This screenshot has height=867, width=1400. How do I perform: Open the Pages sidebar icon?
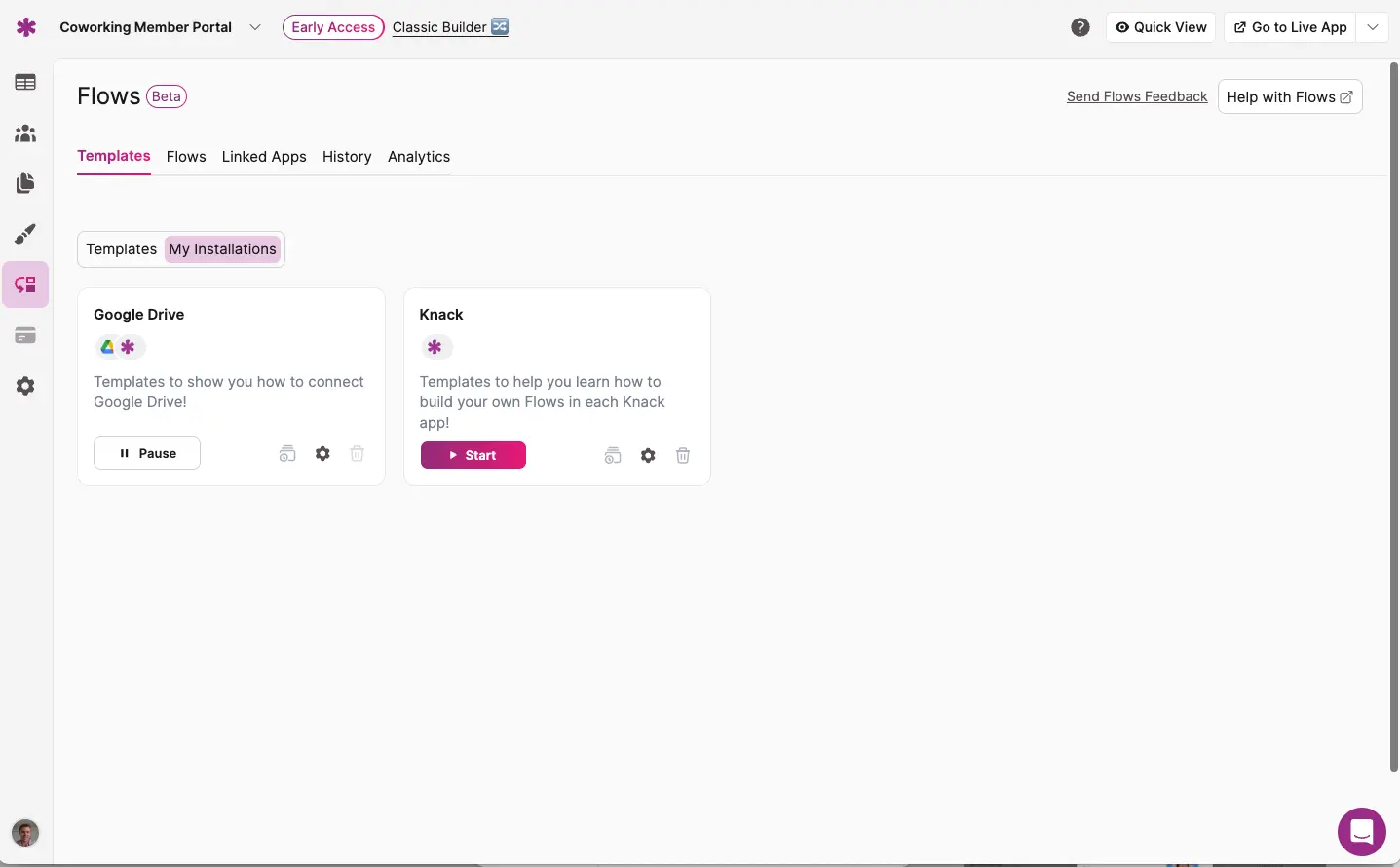pyautogui.click(x=25, y=183)
